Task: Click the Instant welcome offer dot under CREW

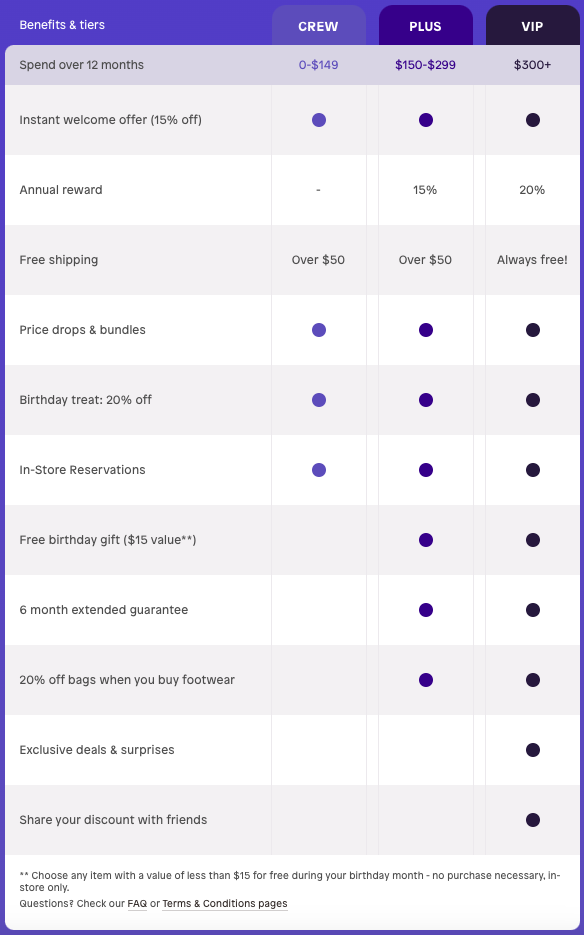Action: point(318,119)
